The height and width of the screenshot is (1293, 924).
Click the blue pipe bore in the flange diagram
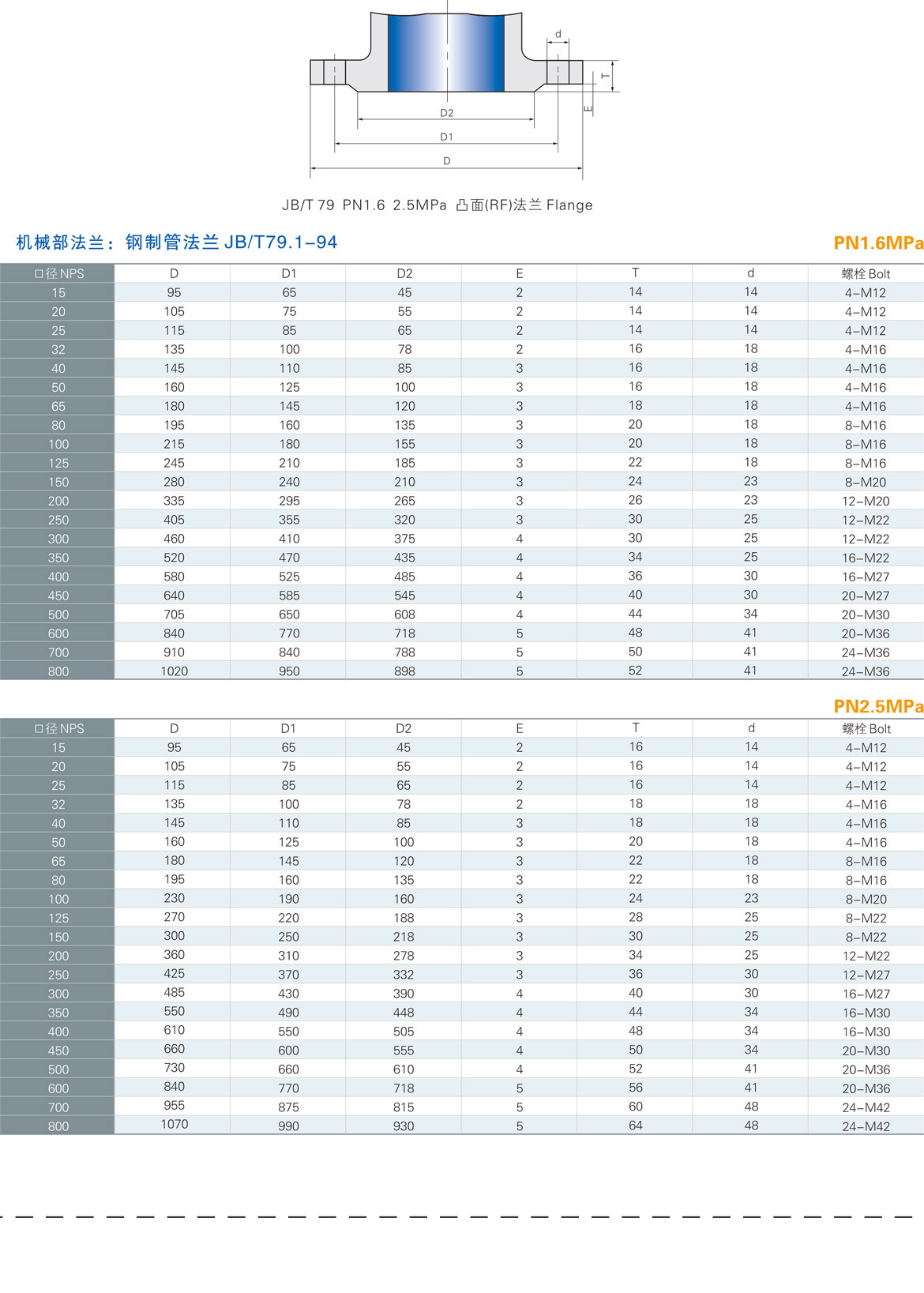tap(446, 54)
